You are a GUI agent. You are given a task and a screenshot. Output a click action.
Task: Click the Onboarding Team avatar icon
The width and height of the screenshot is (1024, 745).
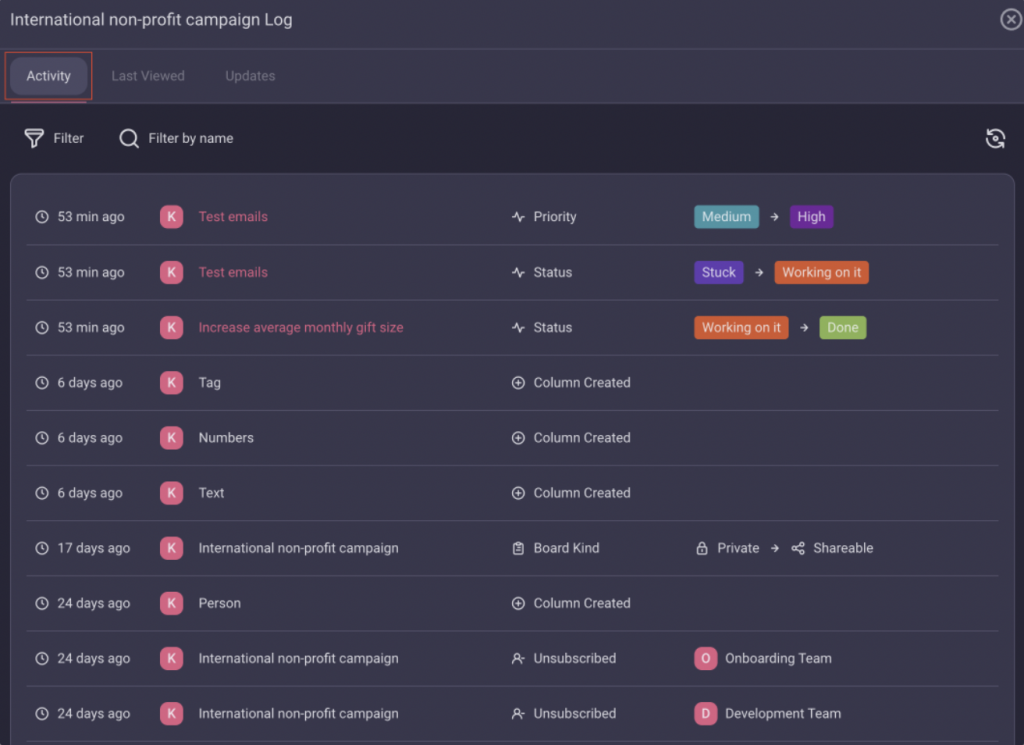click(x=706, y=658)
